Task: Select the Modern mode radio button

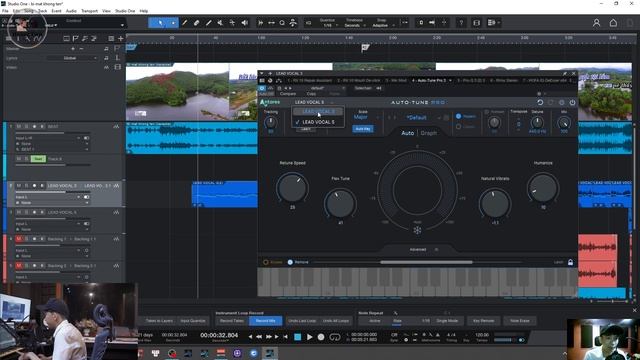Action: tap(458, 116)
